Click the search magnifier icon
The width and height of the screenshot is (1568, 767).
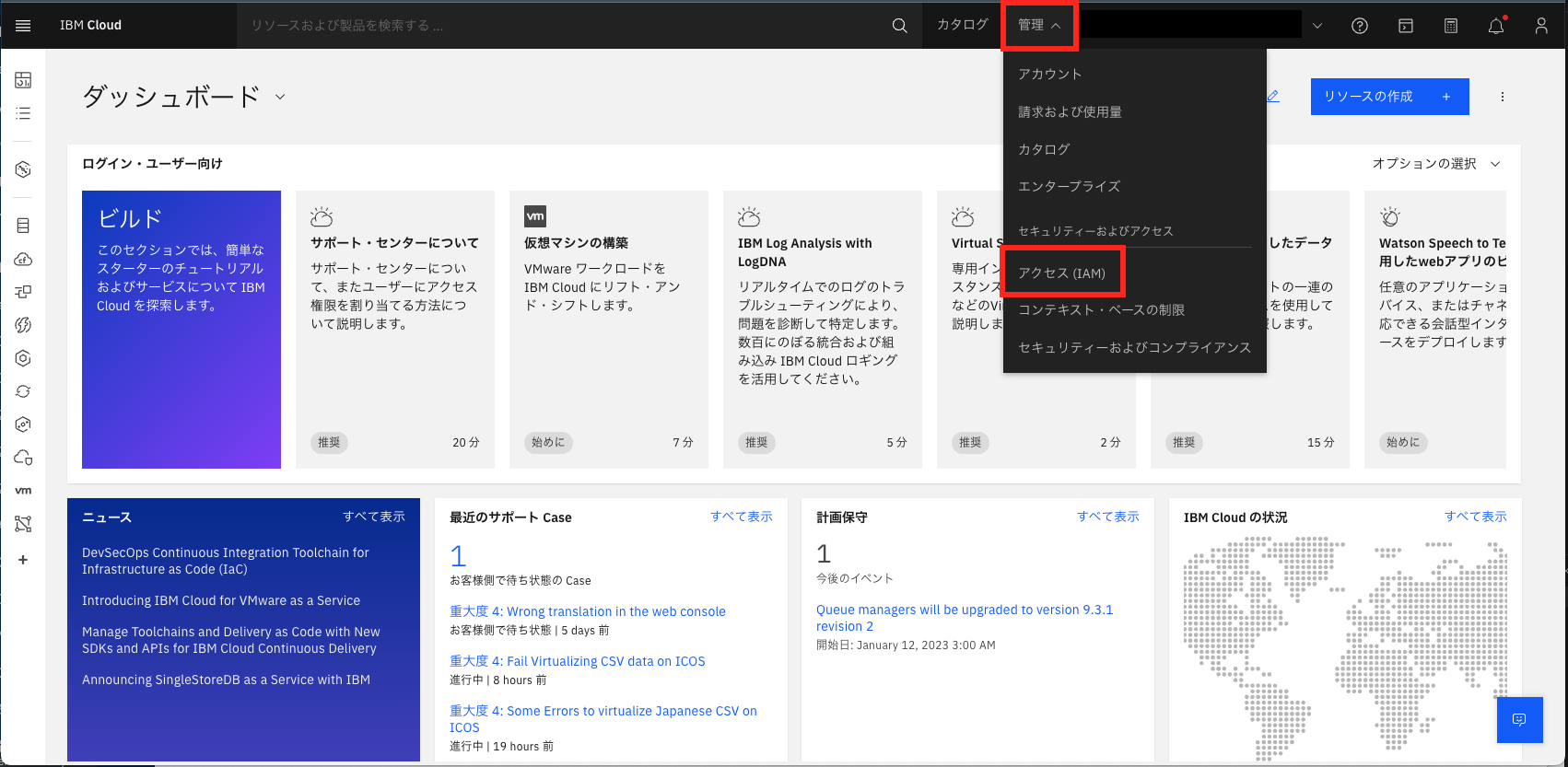click(900, 26)
